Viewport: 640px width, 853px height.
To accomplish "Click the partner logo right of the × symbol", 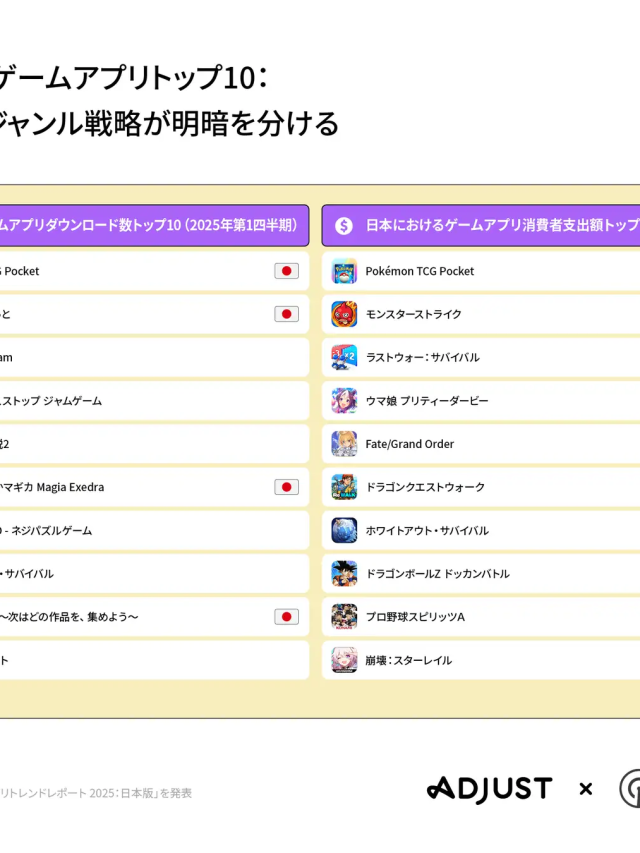I will [x=630, y=789].
